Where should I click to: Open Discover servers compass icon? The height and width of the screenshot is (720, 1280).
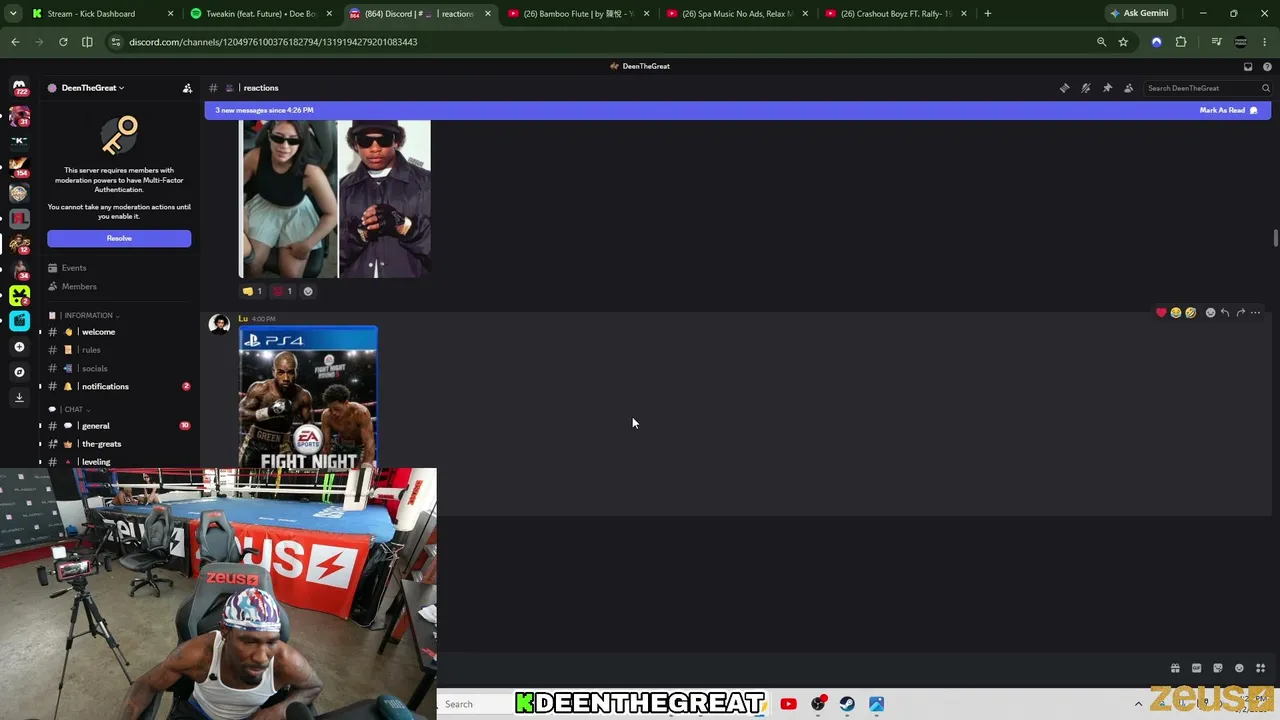pos(19,372)
